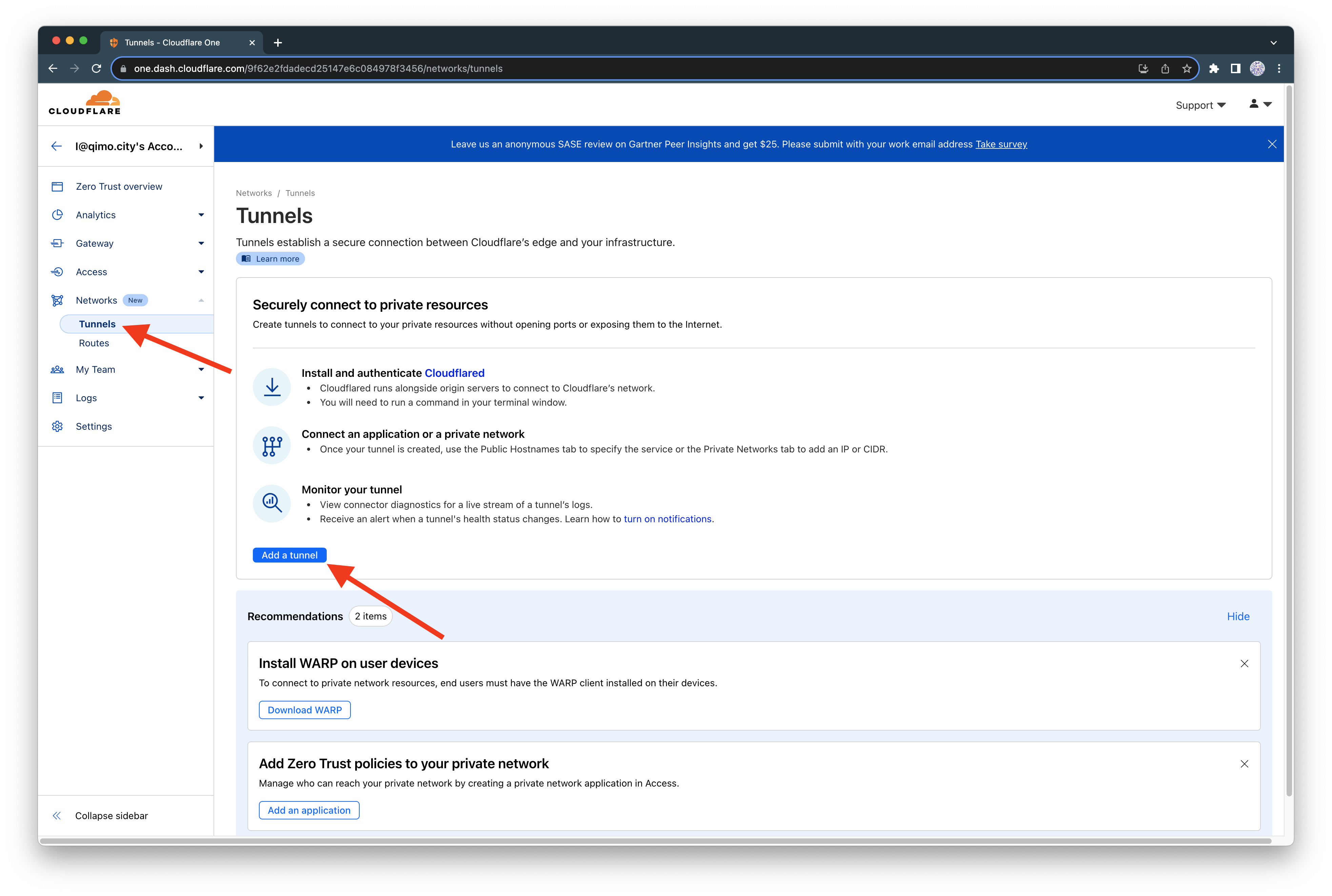The image size is (1332, 896).
Task: Dismiss the Gartner survey banner
Action: tap(1272, 144)
